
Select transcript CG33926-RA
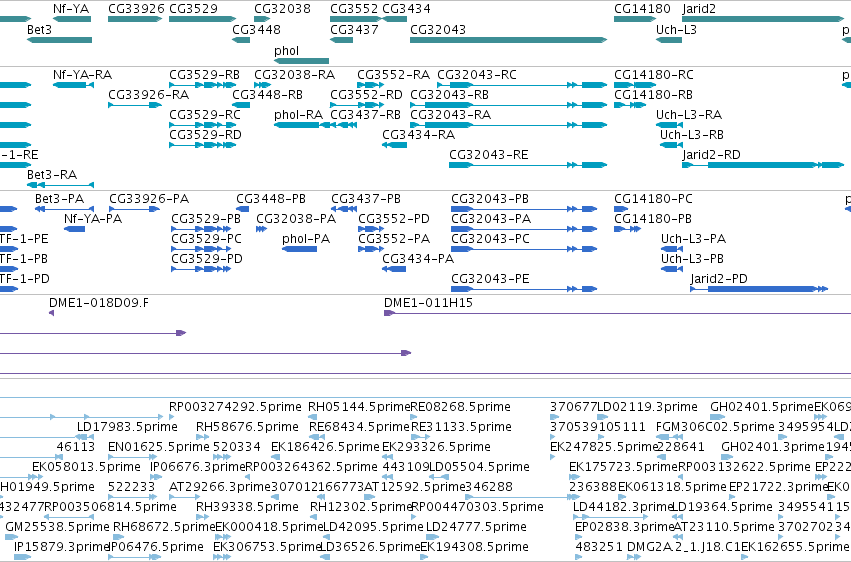coord(149,94)
